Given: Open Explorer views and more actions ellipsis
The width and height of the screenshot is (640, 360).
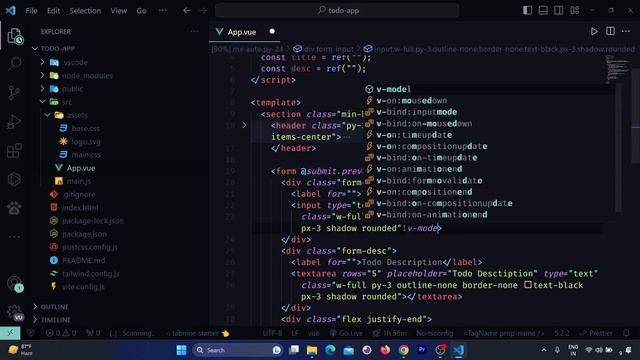Looking at the screenshot, I should (195, 31).
